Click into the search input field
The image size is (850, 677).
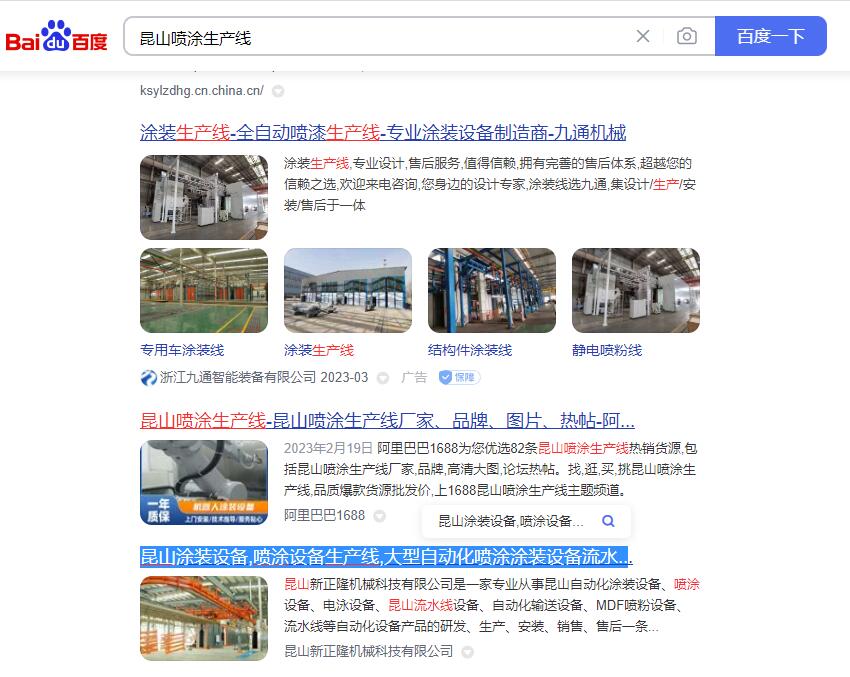380,37
